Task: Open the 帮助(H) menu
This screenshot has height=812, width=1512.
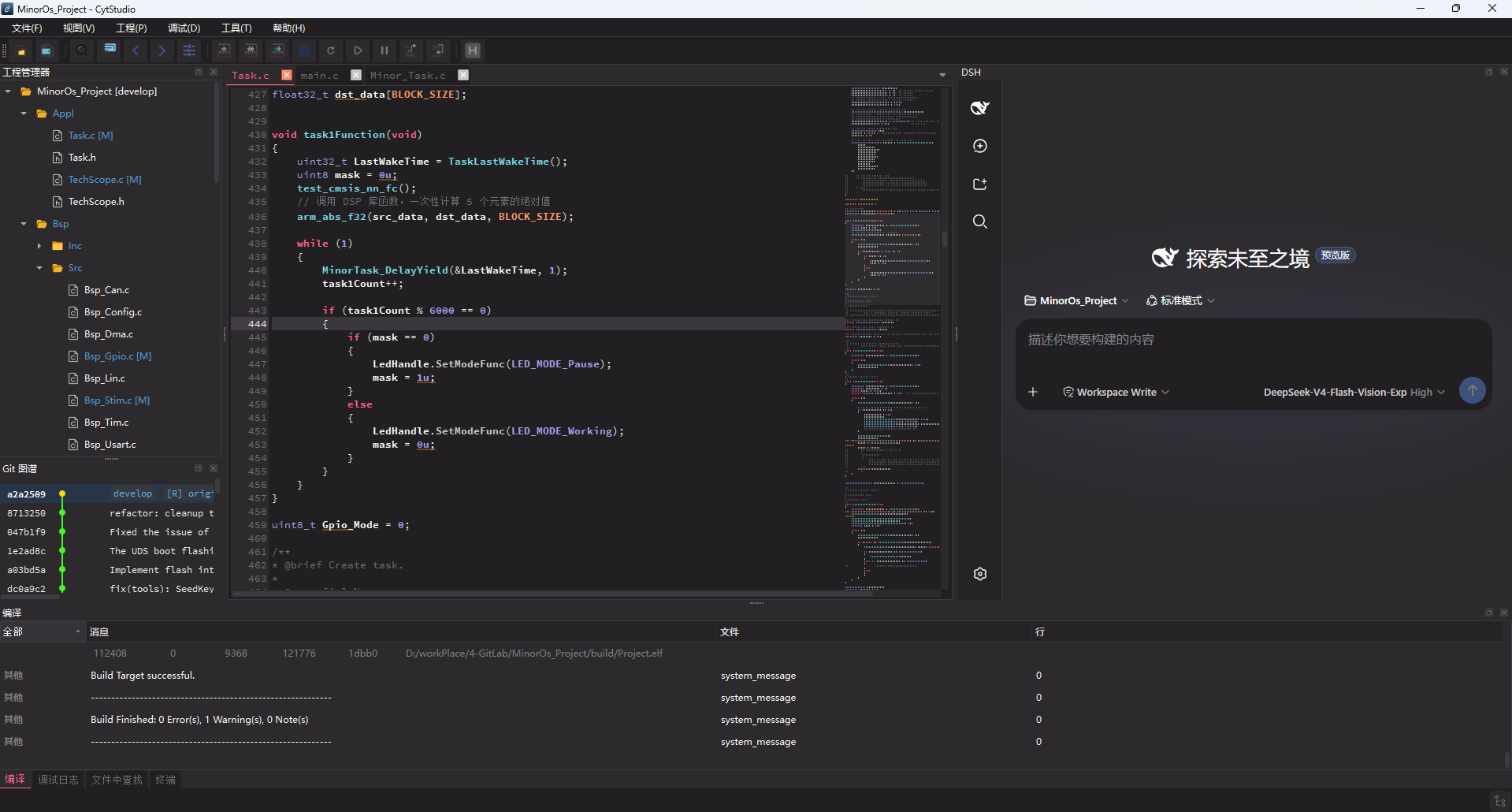Action: pos(288,28)
